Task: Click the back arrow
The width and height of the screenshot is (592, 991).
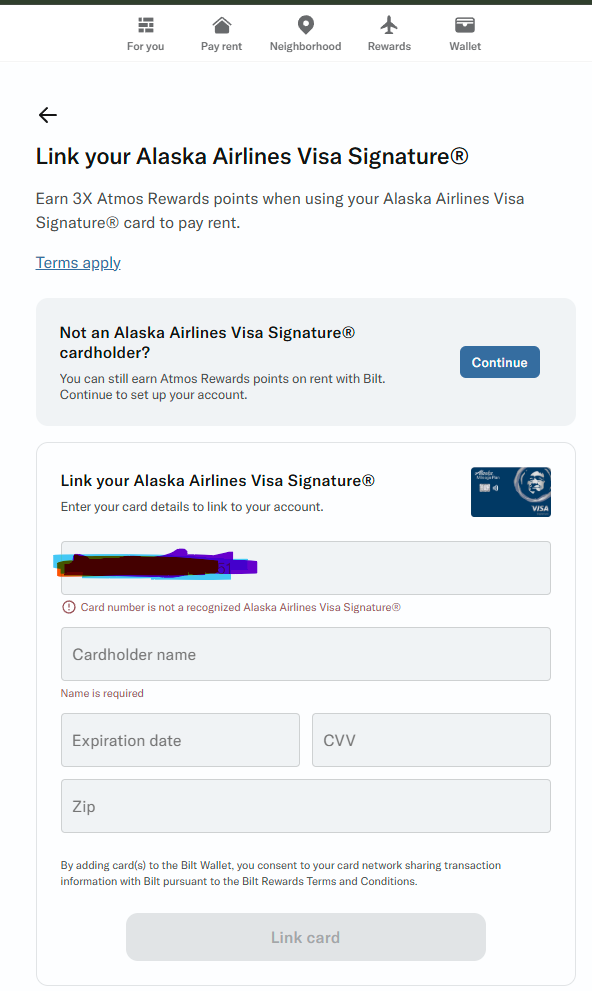Action: (x=47, y=115)
